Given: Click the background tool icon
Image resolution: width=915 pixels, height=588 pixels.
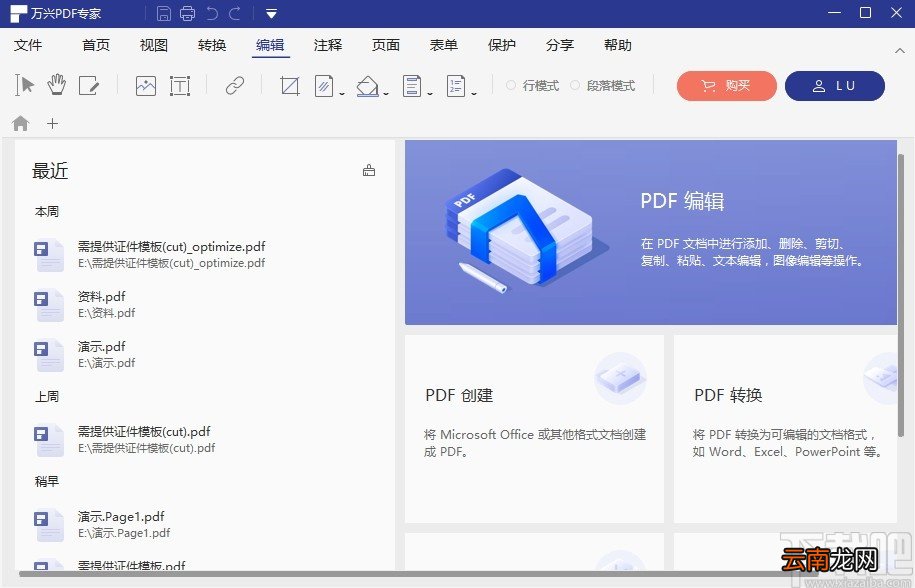Looking at the screenshot, I should click(368, 86).
